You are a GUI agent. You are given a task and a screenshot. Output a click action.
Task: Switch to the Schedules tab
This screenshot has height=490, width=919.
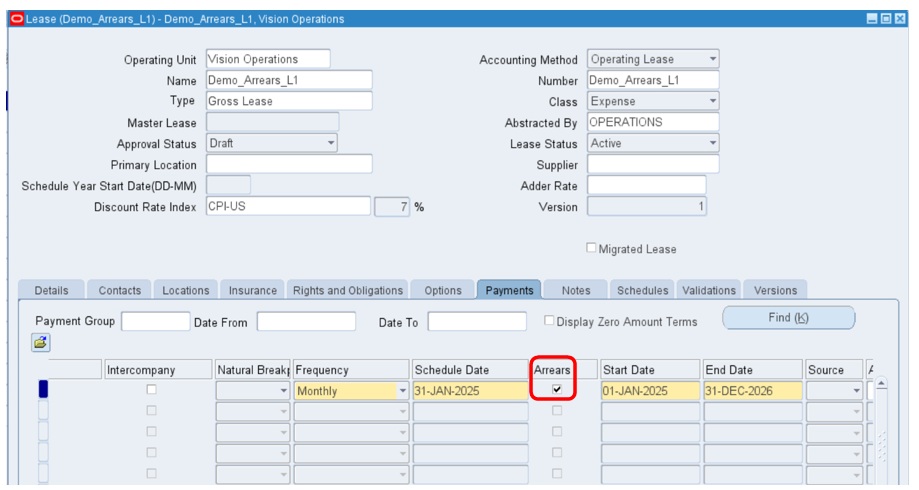641,291
